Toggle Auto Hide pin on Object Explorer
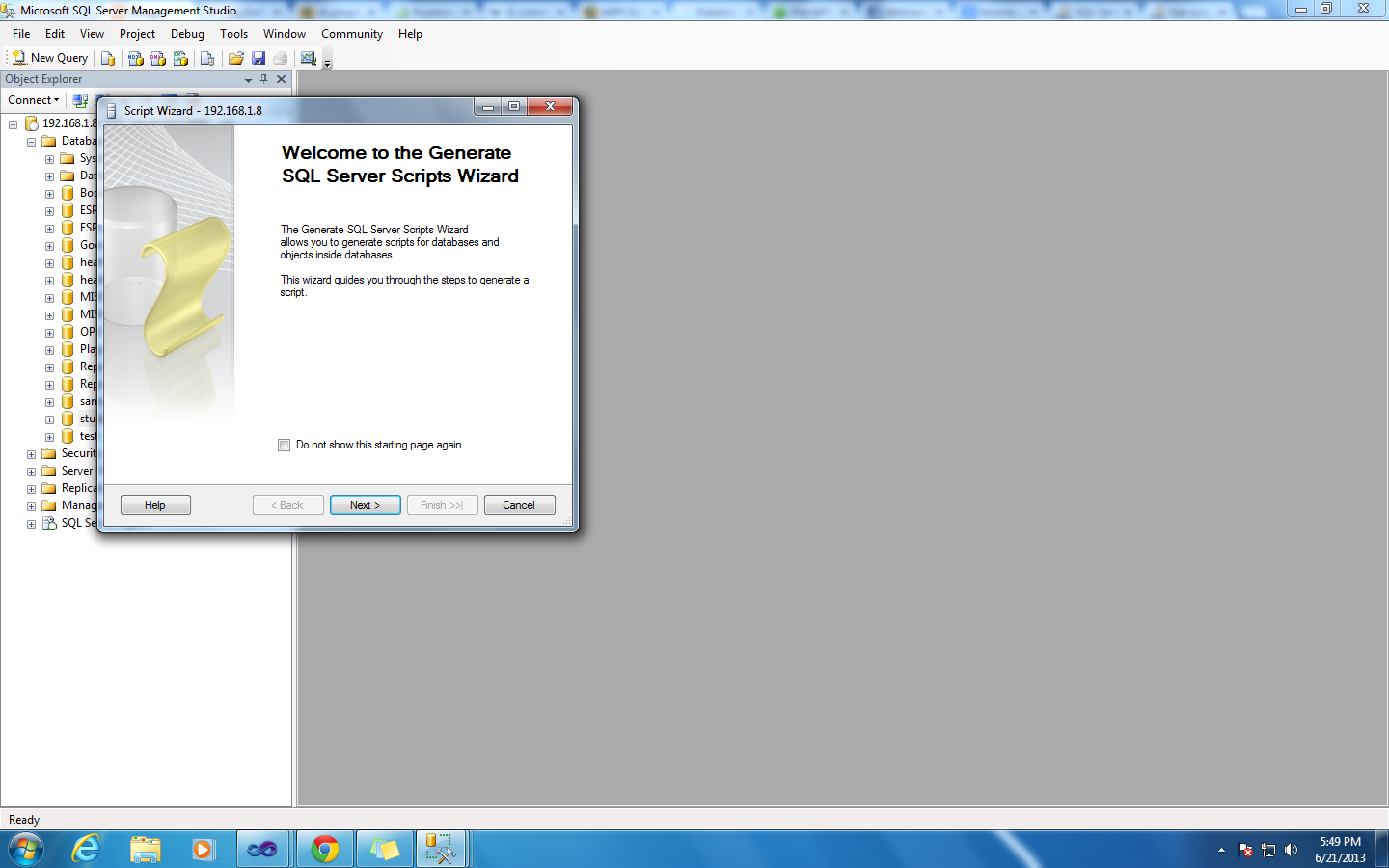Screen dimensions: 1389x868 pyautogui.click(x=264, y=79)
